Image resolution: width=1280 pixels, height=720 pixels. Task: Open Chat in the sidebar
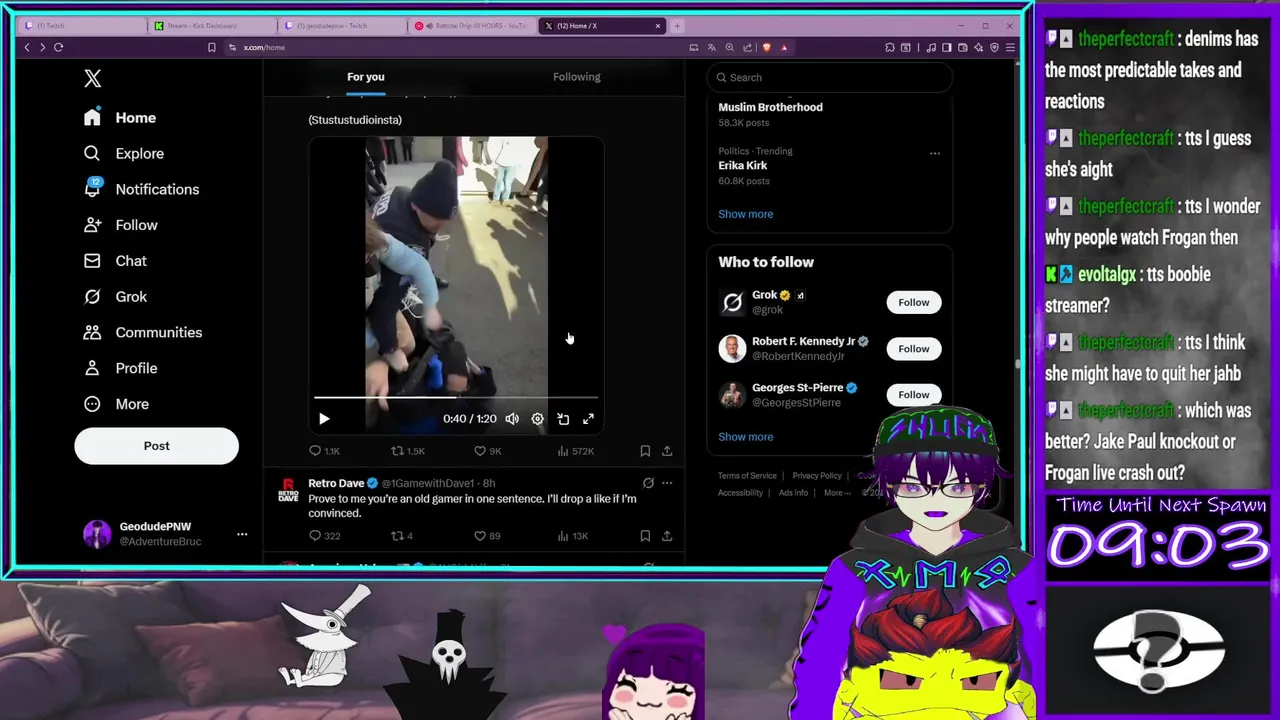click(x=115, y=261)
